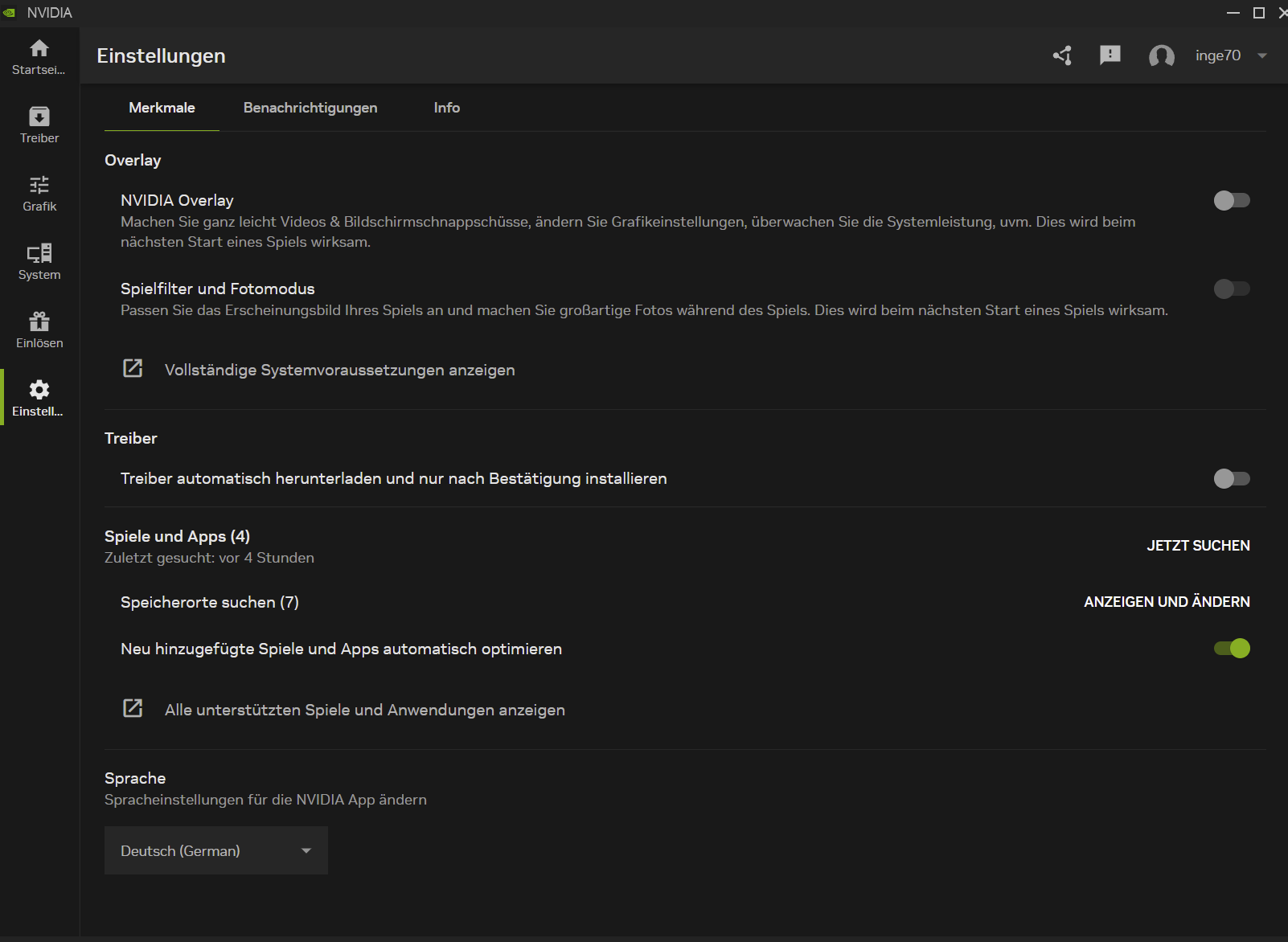Click the Speicherorte suchen (7) text
This screenshot has height=942, width=1288.
[x=210, y=602]
